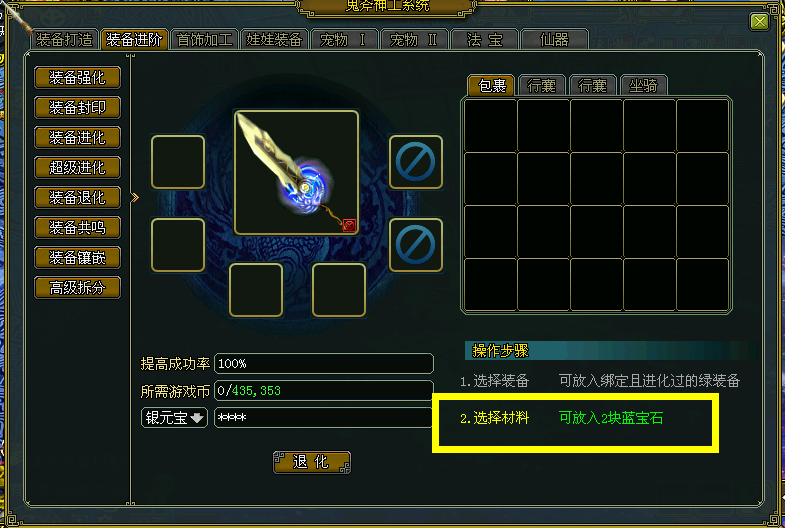The height and width of the screenshot is (528, 785).
Task: Open the 坐骑 inventory tab
Action: click(643, 86)
